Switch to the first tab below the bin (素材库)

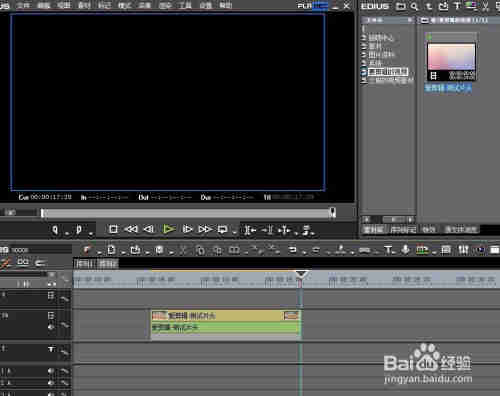(x=373, y=229)
